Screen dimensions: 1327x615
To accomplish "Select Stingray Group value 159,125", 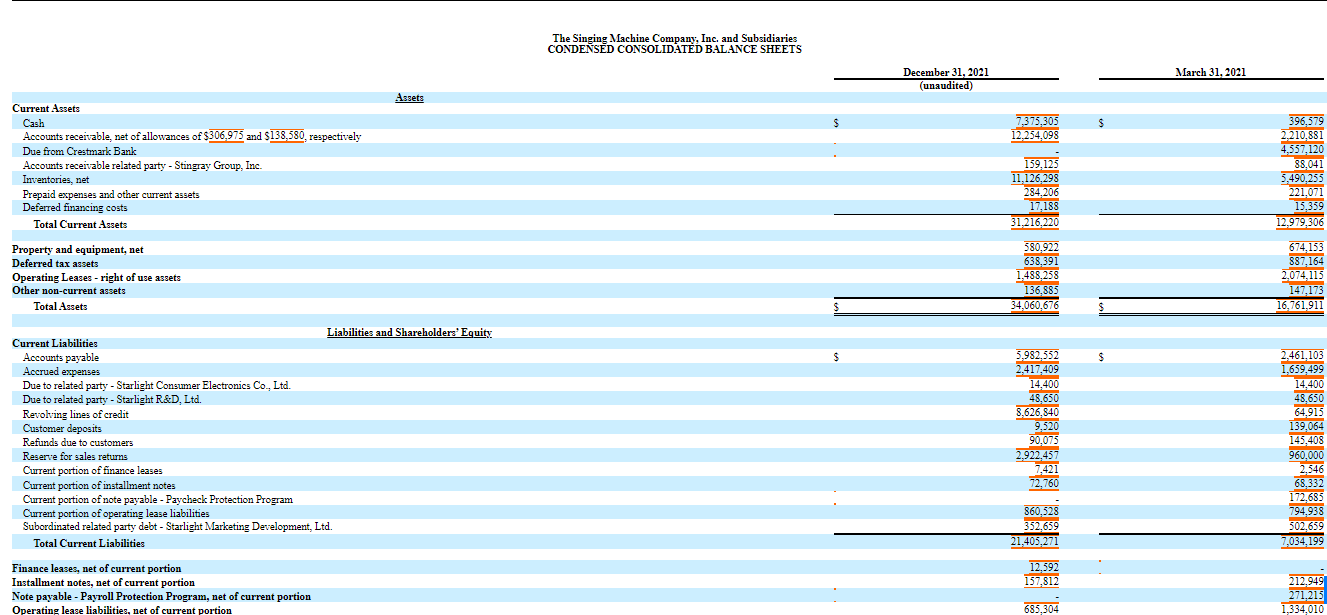I will pyautogui.click(x=1042, y=164).
